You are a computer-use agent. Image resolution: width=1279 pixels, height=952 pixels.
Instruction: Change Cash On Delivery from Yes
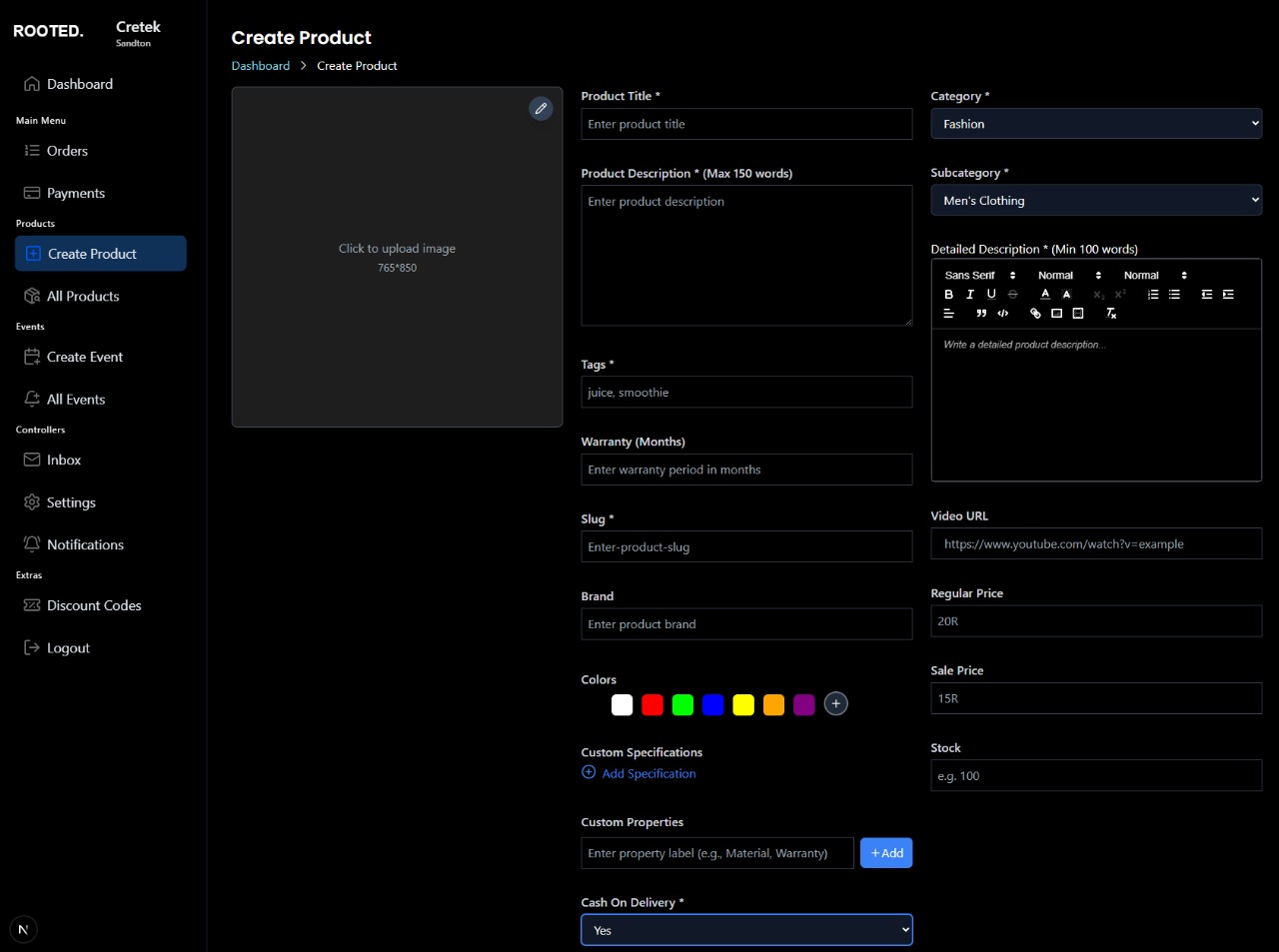tap(745, 929)
